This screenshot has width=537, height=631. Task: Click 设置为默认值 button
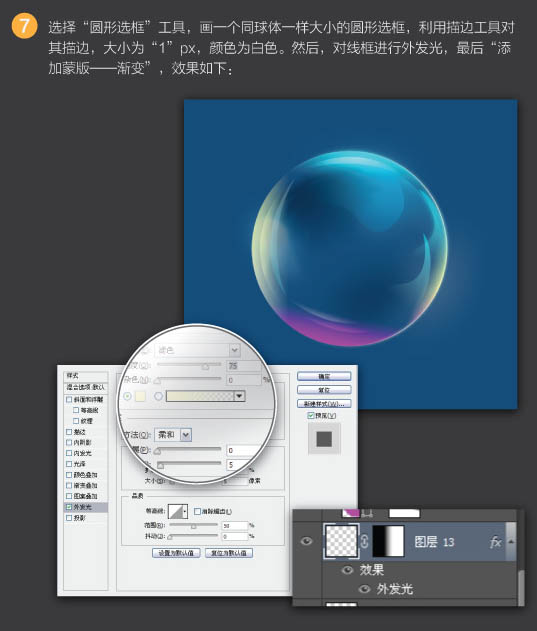[176, 553]
